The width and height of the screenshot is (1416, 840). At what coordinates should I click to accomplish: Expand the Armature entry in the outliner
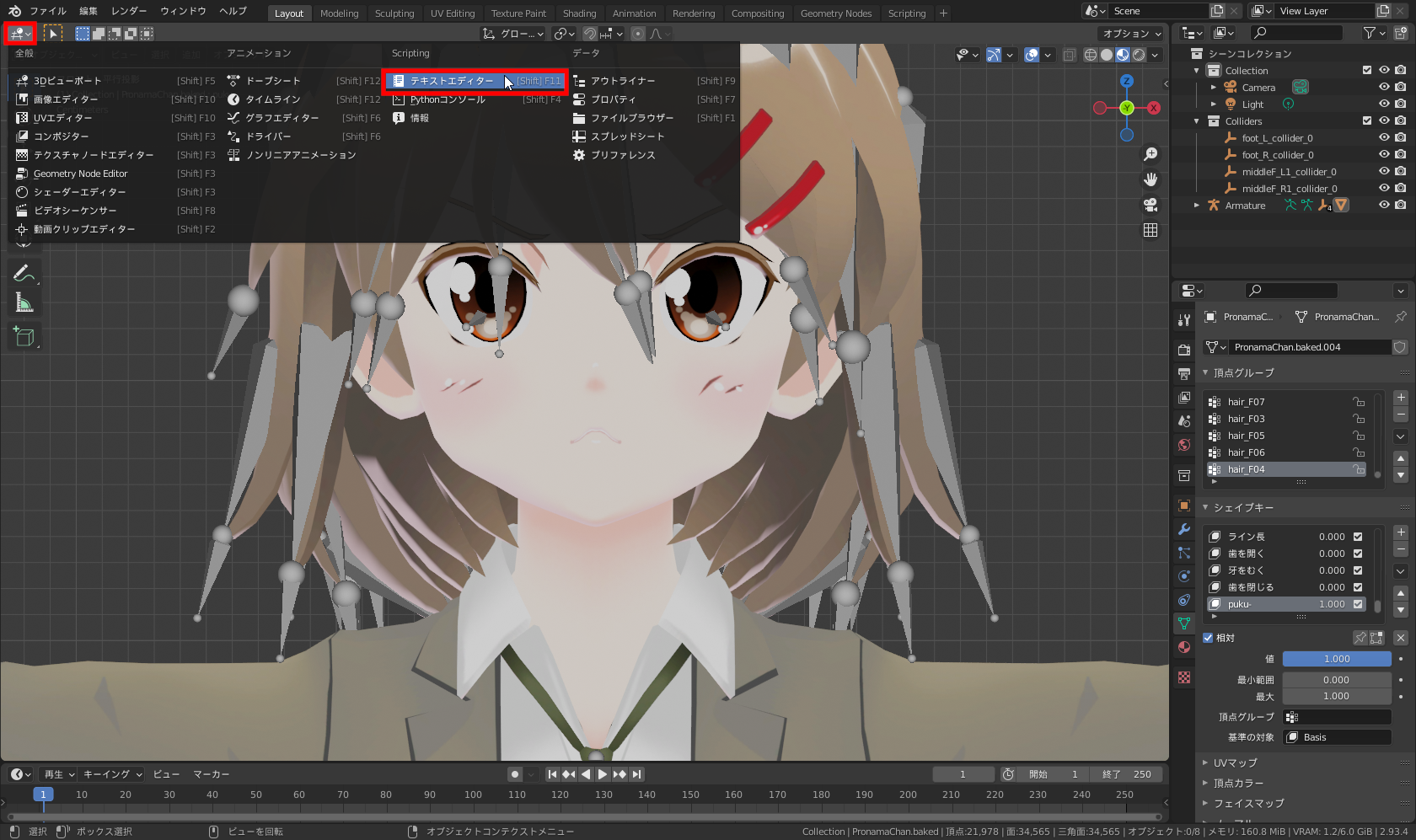(1196, 205)
